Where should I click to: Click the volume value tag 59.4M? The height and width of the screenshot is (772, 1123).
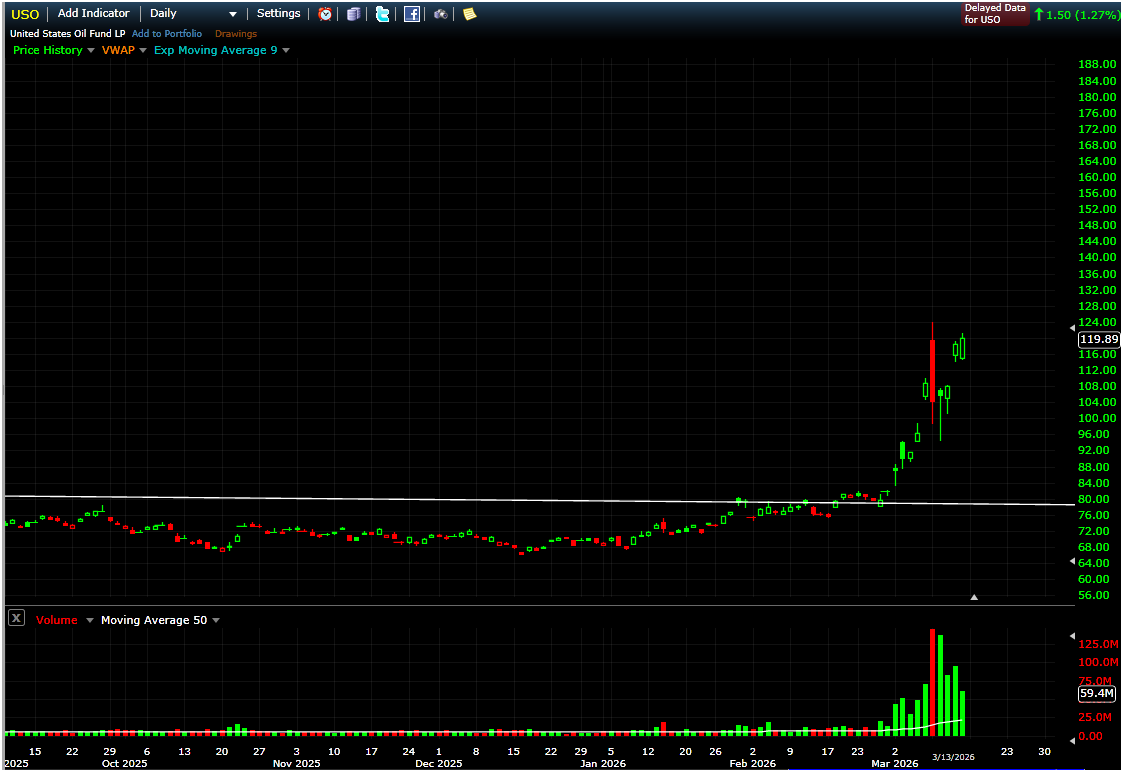[1097, 693]
